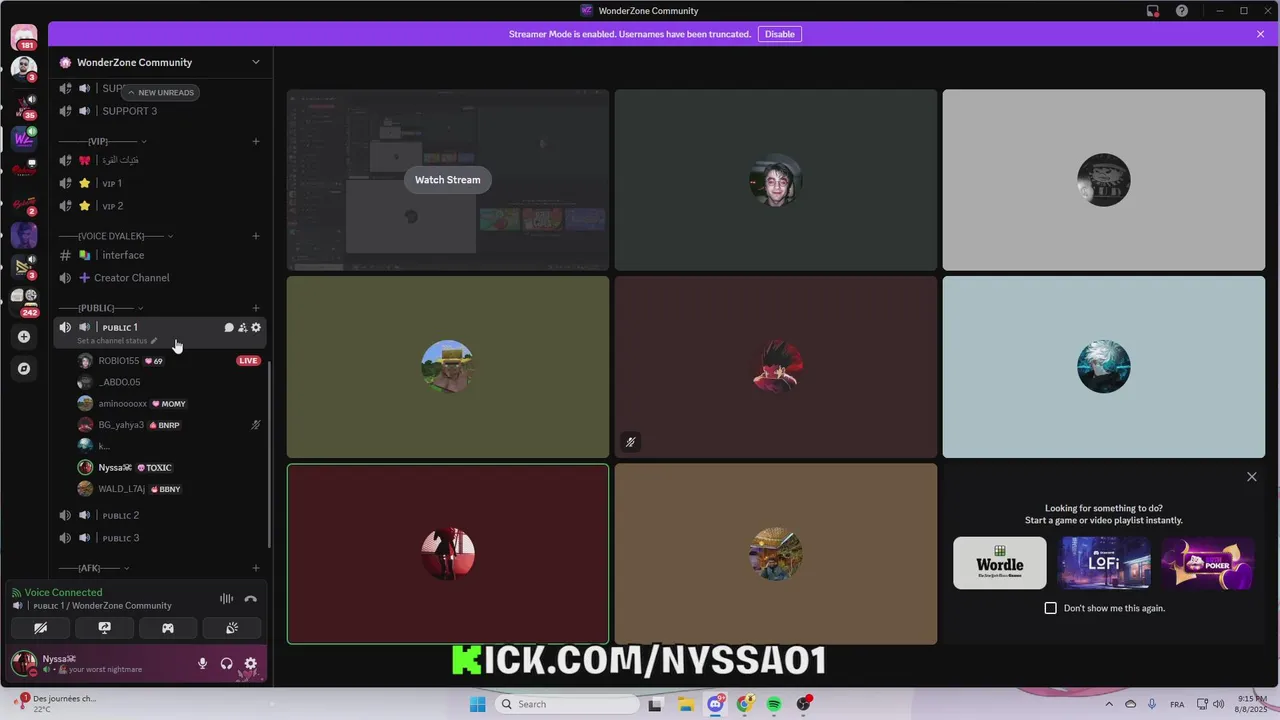Create channel in VOICE DYALEK category
The height and width of the screenshot is (720, 1280).
[x=256, y=236]
